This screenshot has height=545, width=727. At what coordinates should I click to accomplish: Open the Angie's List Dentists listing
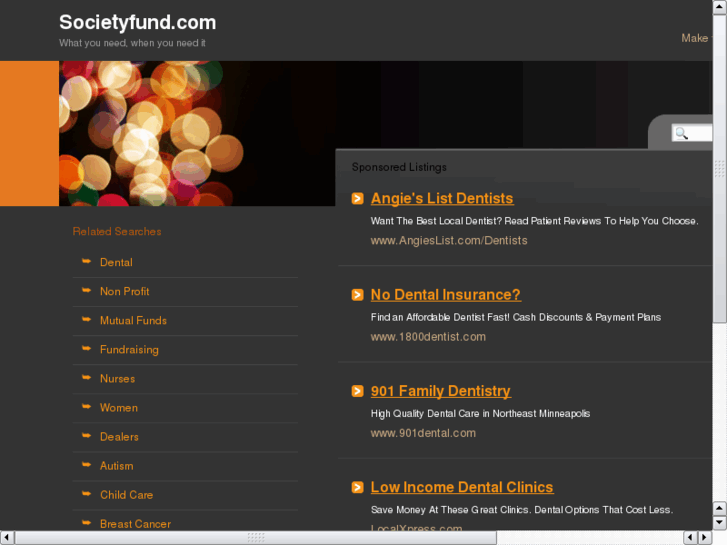pyautogui.click(x=442, y=199)
